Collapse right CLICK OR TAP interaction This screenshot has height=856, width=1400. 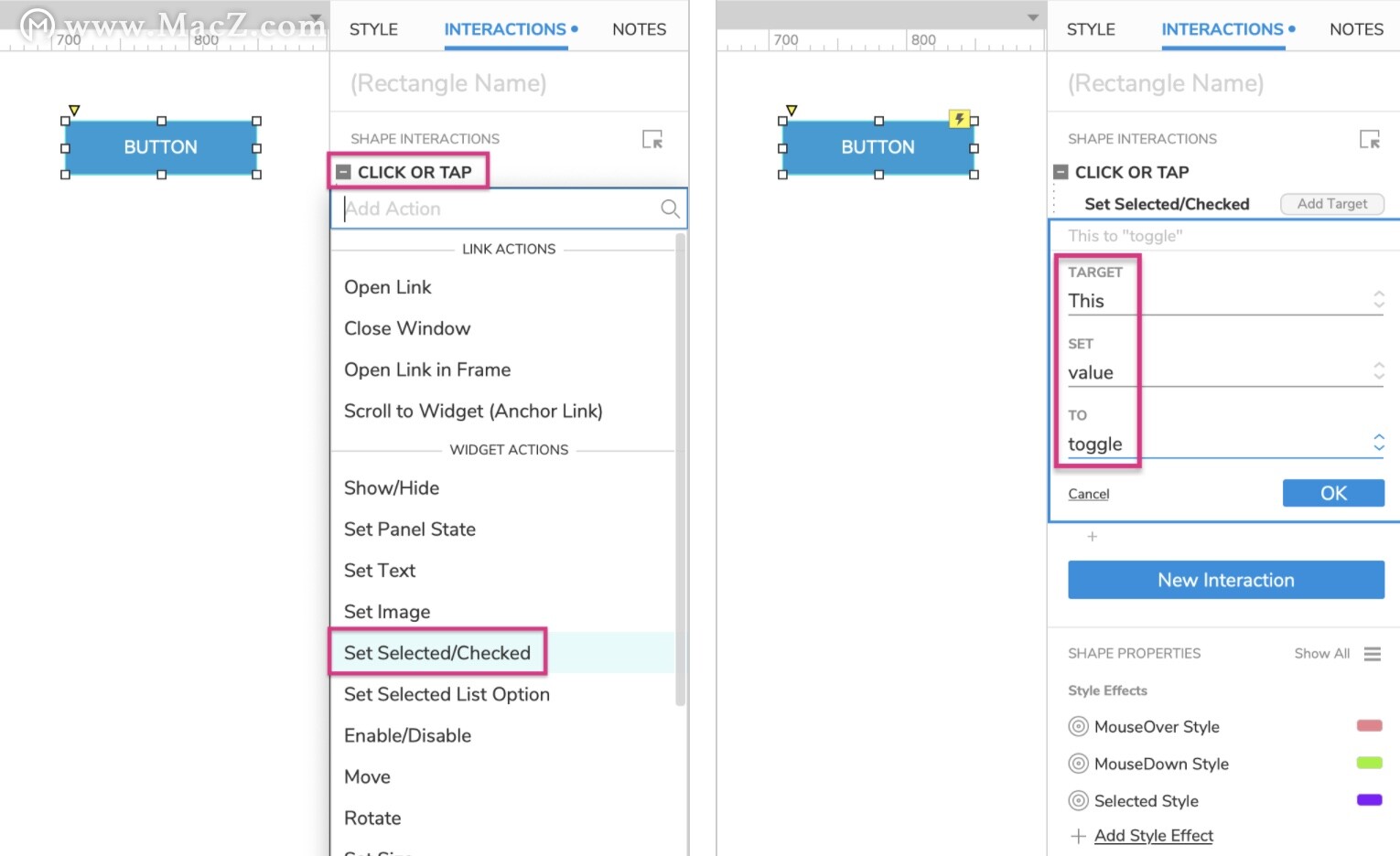tap(1061, 172)
